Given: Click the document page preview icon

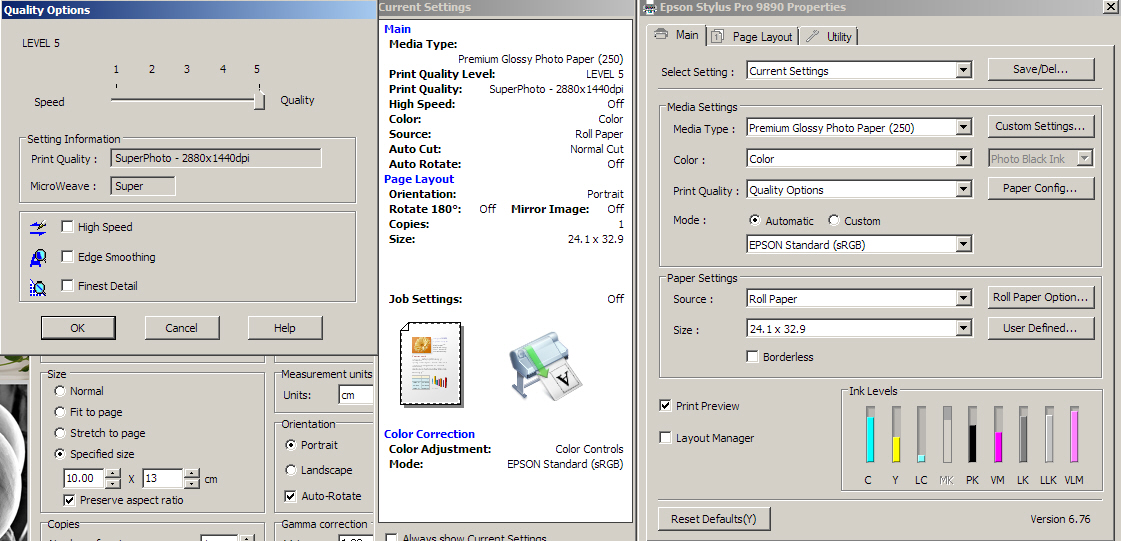Looking at the screenshot, I should [431, 364].
